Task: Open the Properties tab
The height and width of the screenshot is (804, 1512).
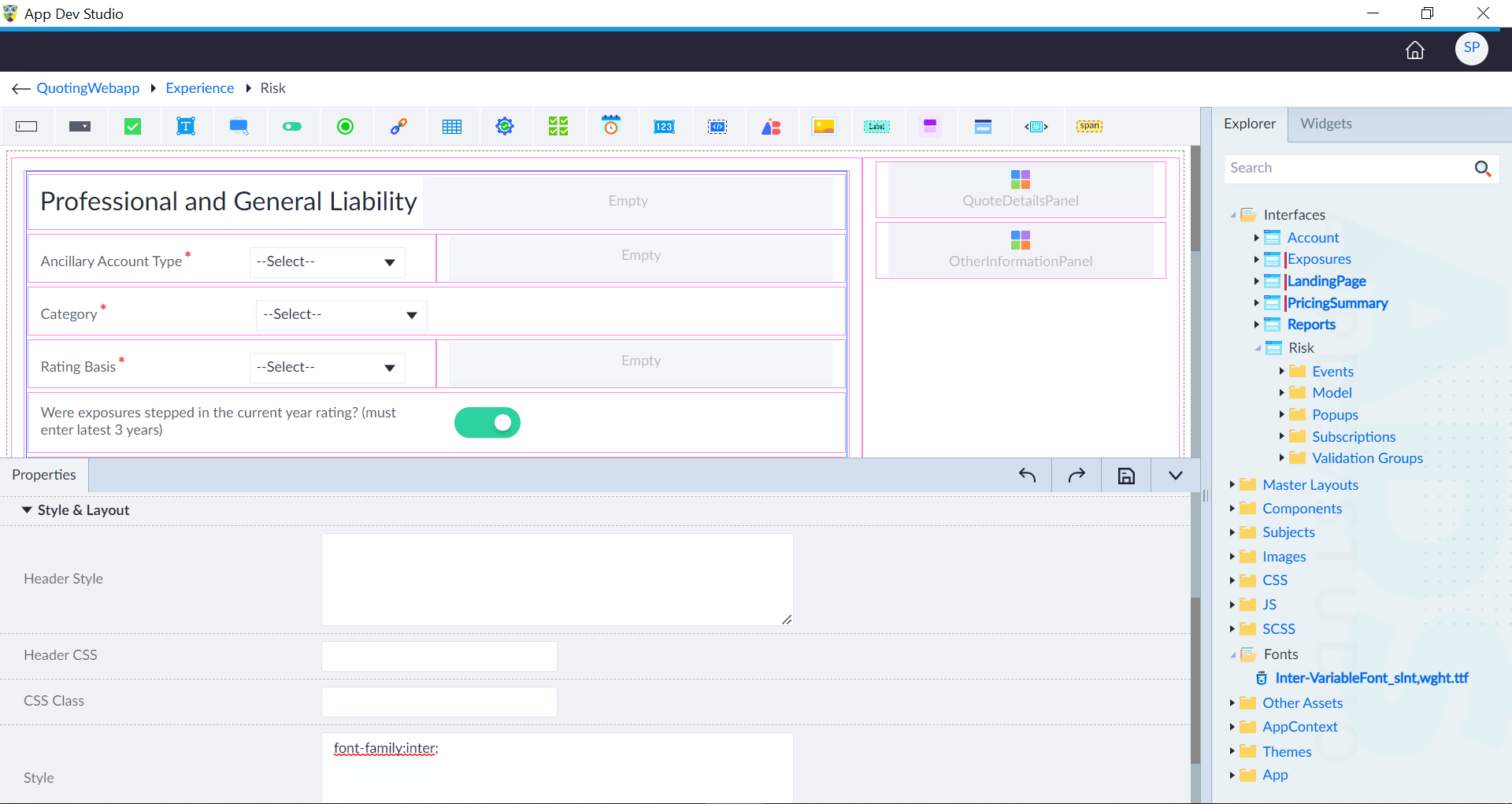Action: pos(44,475)
